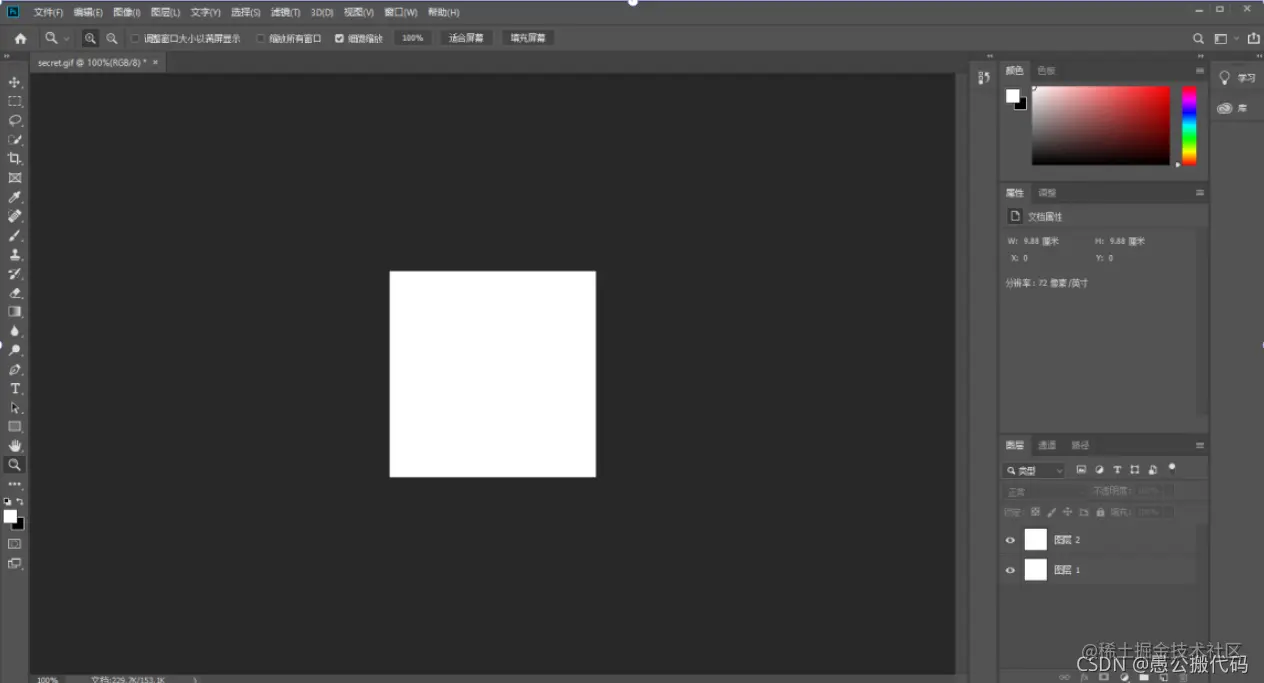The height and width of the screenshot is (683, 1264).
Task: Expand the toolbox double arrows at top left
Action: click(7, 56)
